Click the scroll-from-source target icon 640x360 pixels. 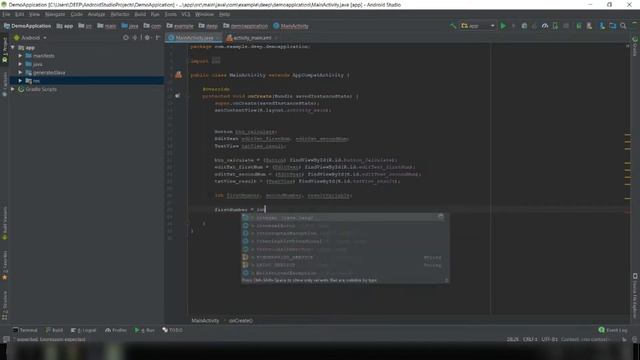(126, 38)
